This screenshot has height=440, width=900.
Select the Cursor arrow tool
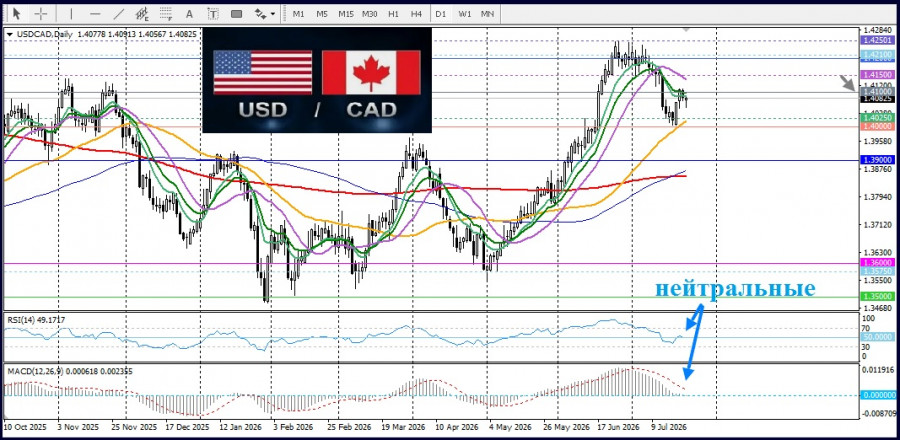coord(16,13)
